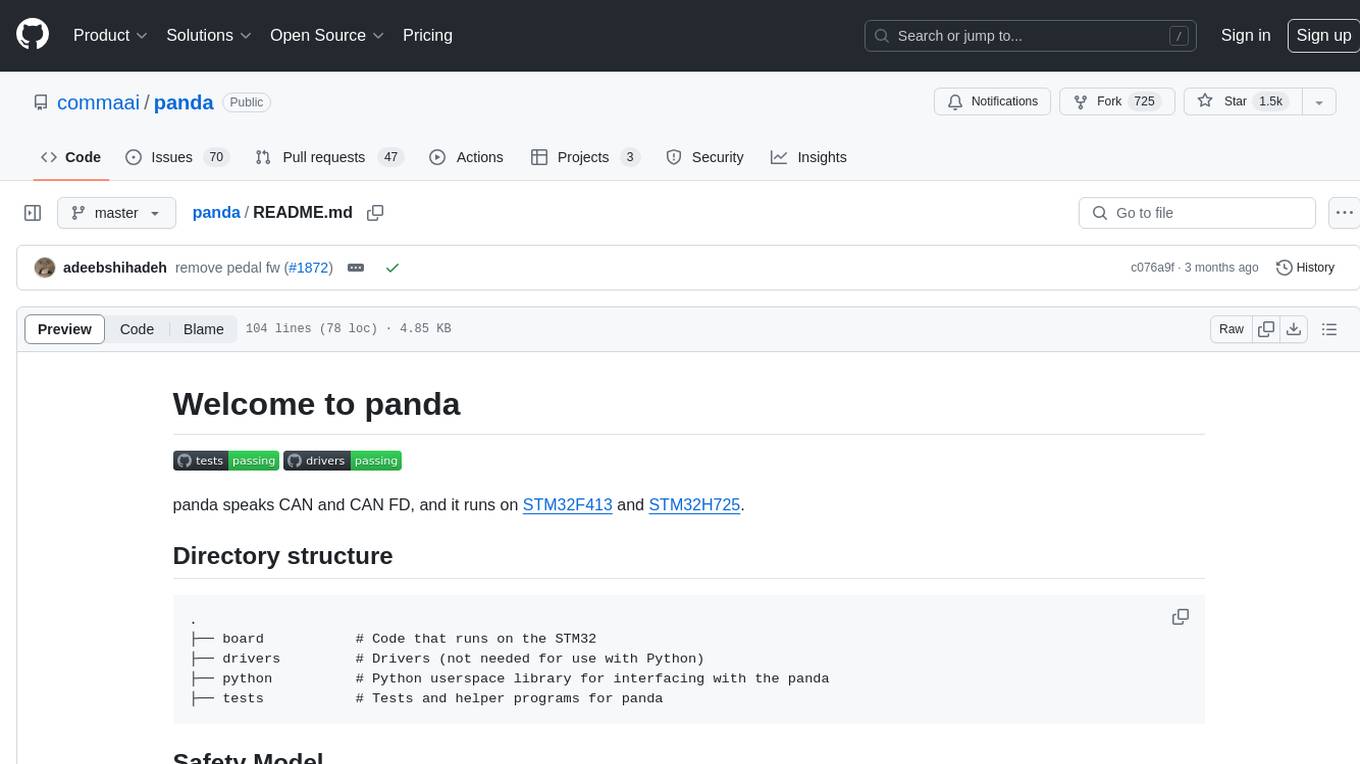Switch to the Issues tab

[x=177, y=157]
